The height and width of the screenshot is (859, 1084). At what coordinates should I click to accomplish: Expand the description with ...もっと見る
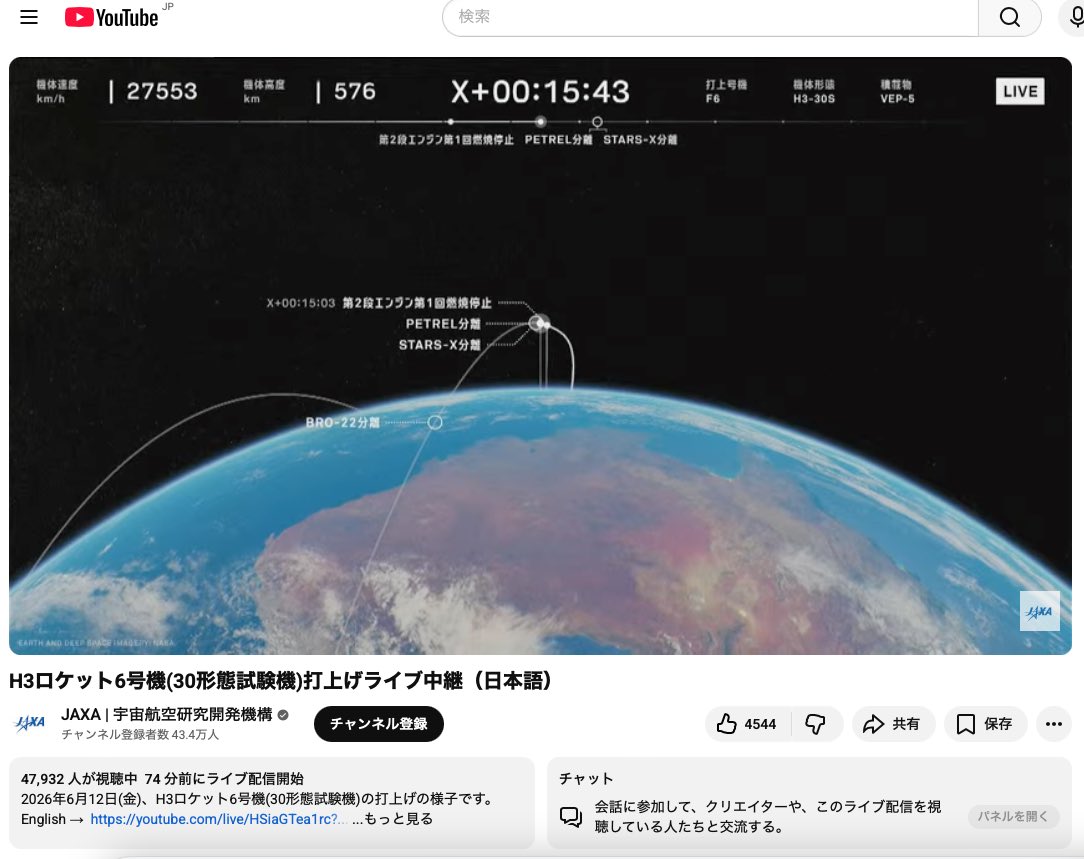tap(392, 819)
